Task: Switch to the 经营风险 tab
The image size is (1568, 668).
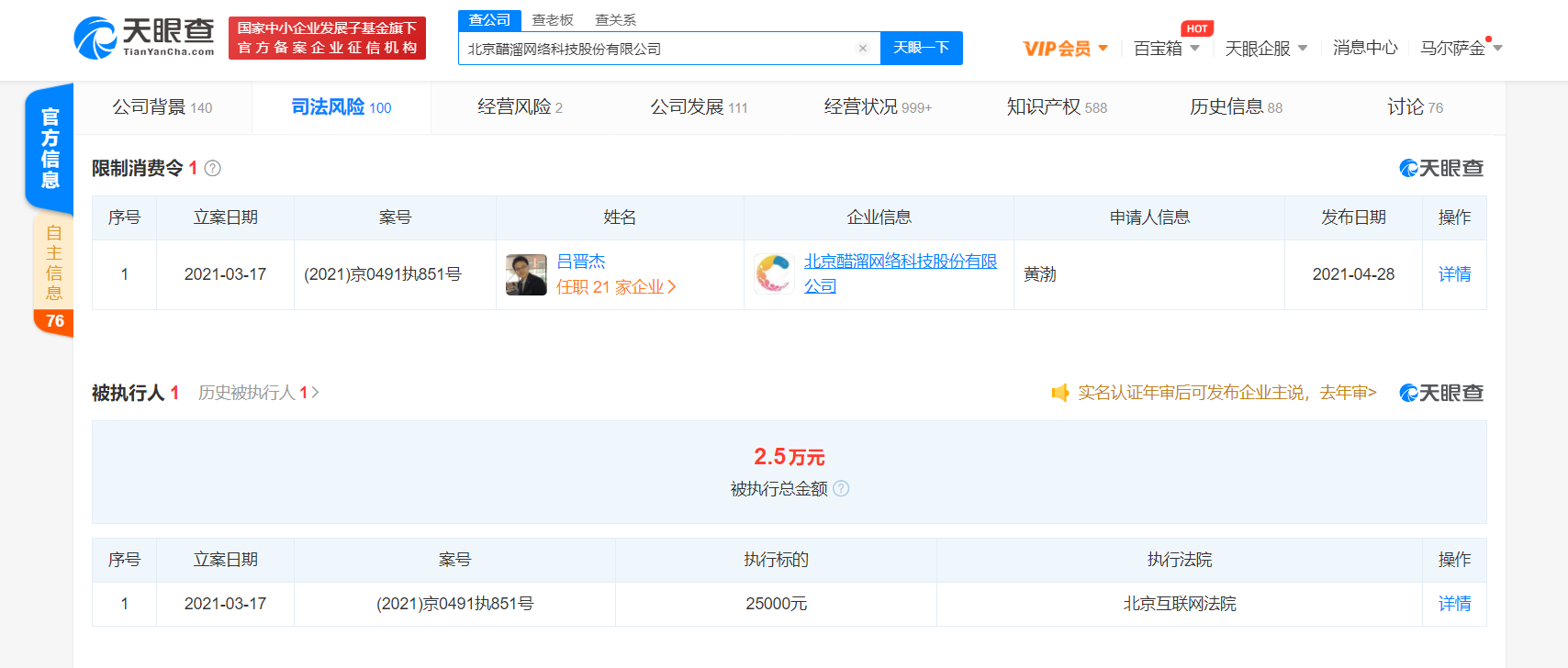Action: pos(520,107)
